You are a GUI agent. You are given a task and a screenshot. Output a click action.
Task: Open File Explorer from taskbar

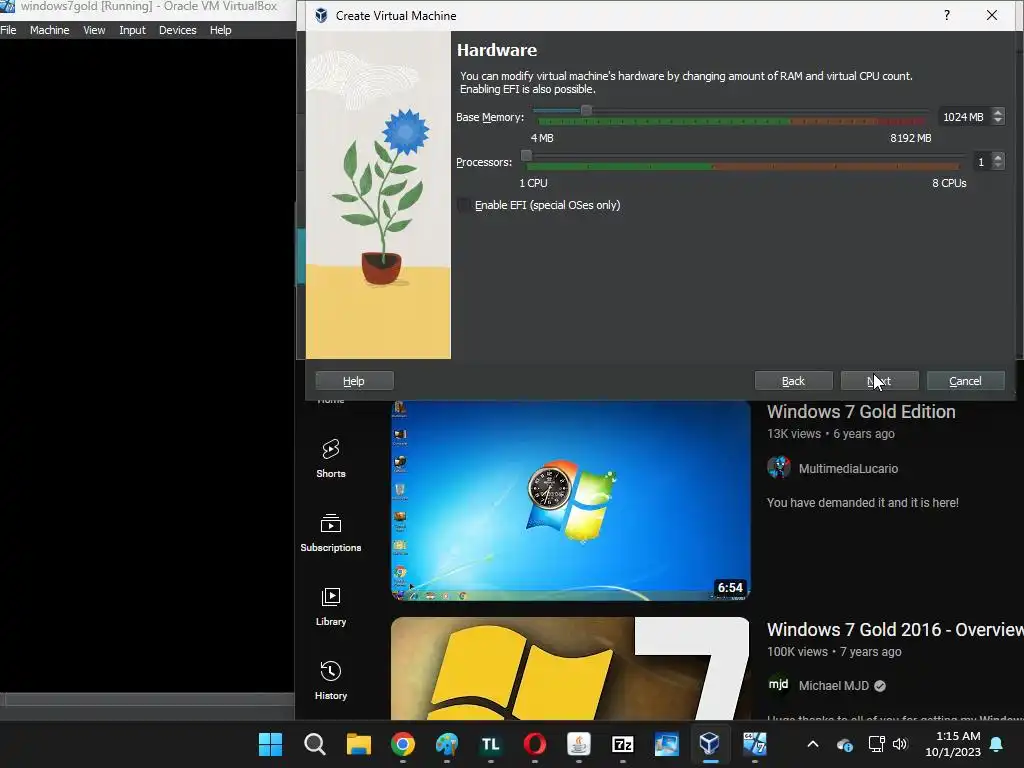click(x=359, y=744)
